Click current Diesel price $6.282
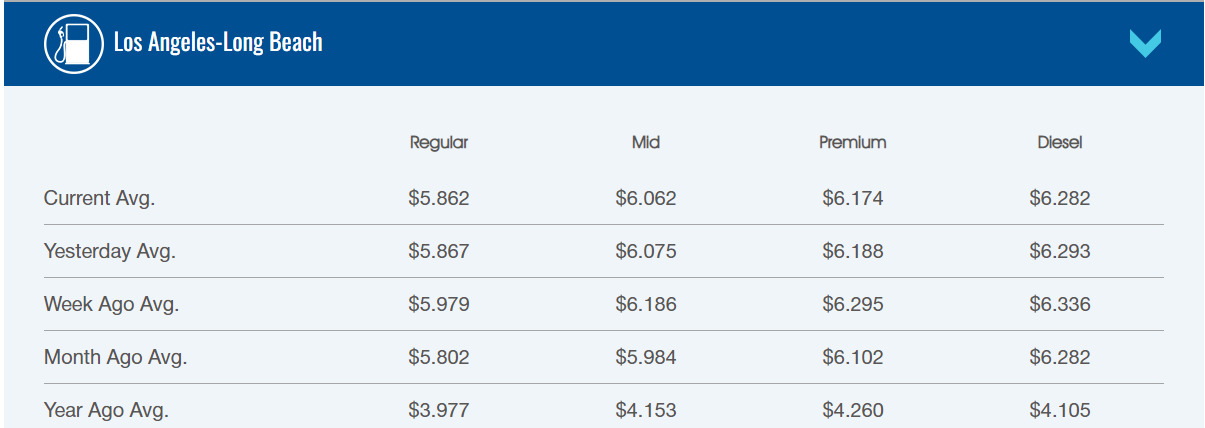The height and width of the screenshot is (428, 1205). click(1060, 198)
